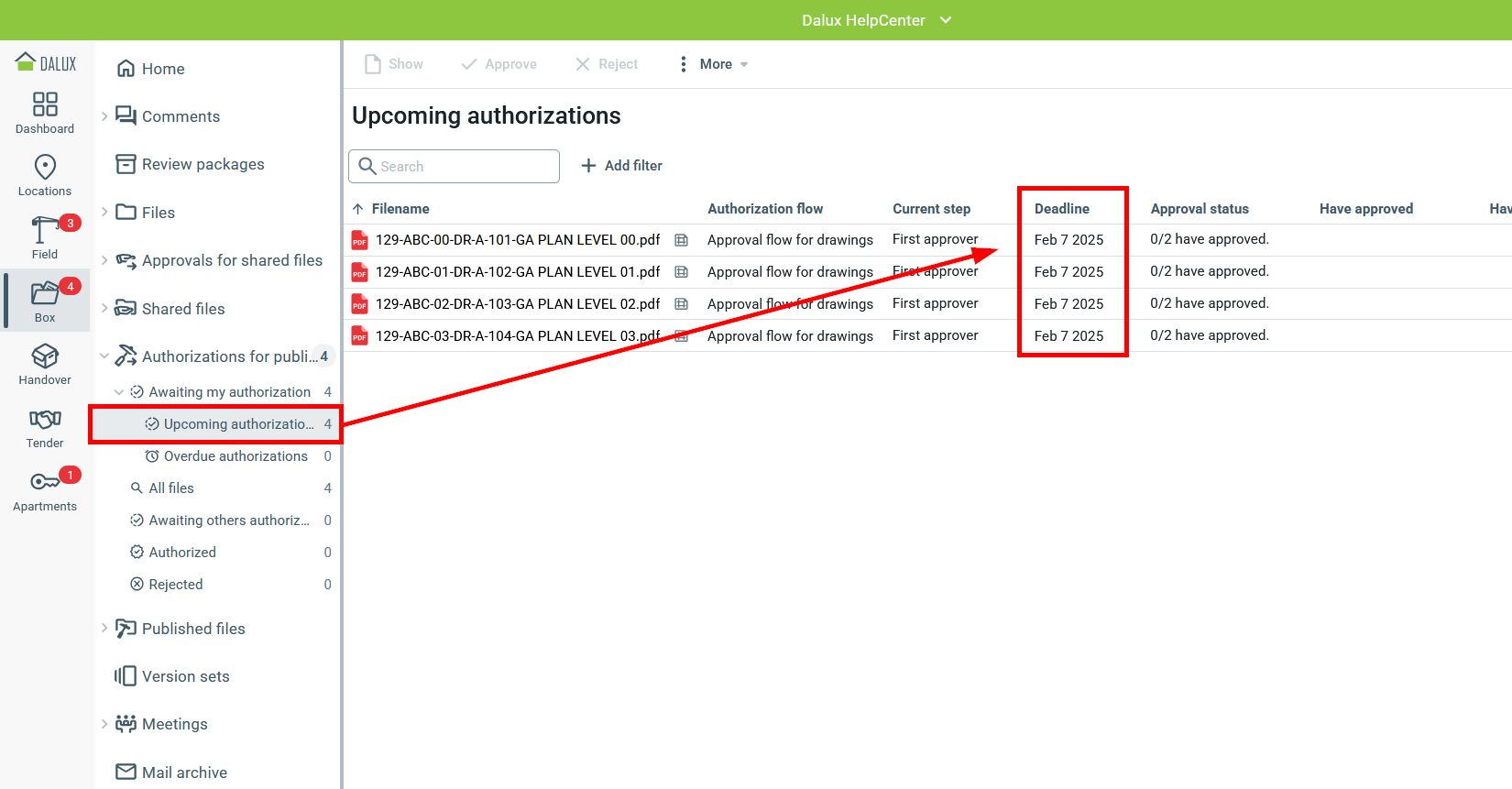1512x789 pixels.
Task: Open the Dashboard module icon
Action: (x=45, y=104)
